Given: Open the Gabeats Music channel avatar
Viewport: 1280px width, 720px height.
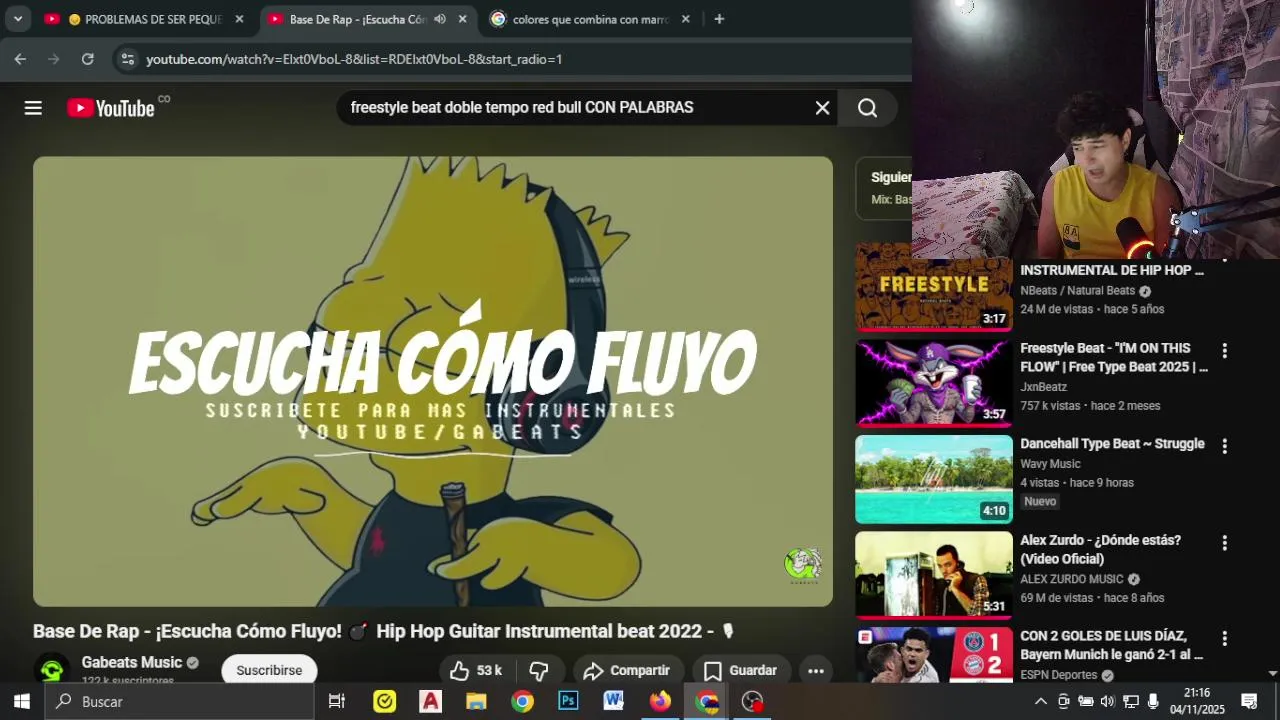Looking at the screenshot, I should coord(52,669).
